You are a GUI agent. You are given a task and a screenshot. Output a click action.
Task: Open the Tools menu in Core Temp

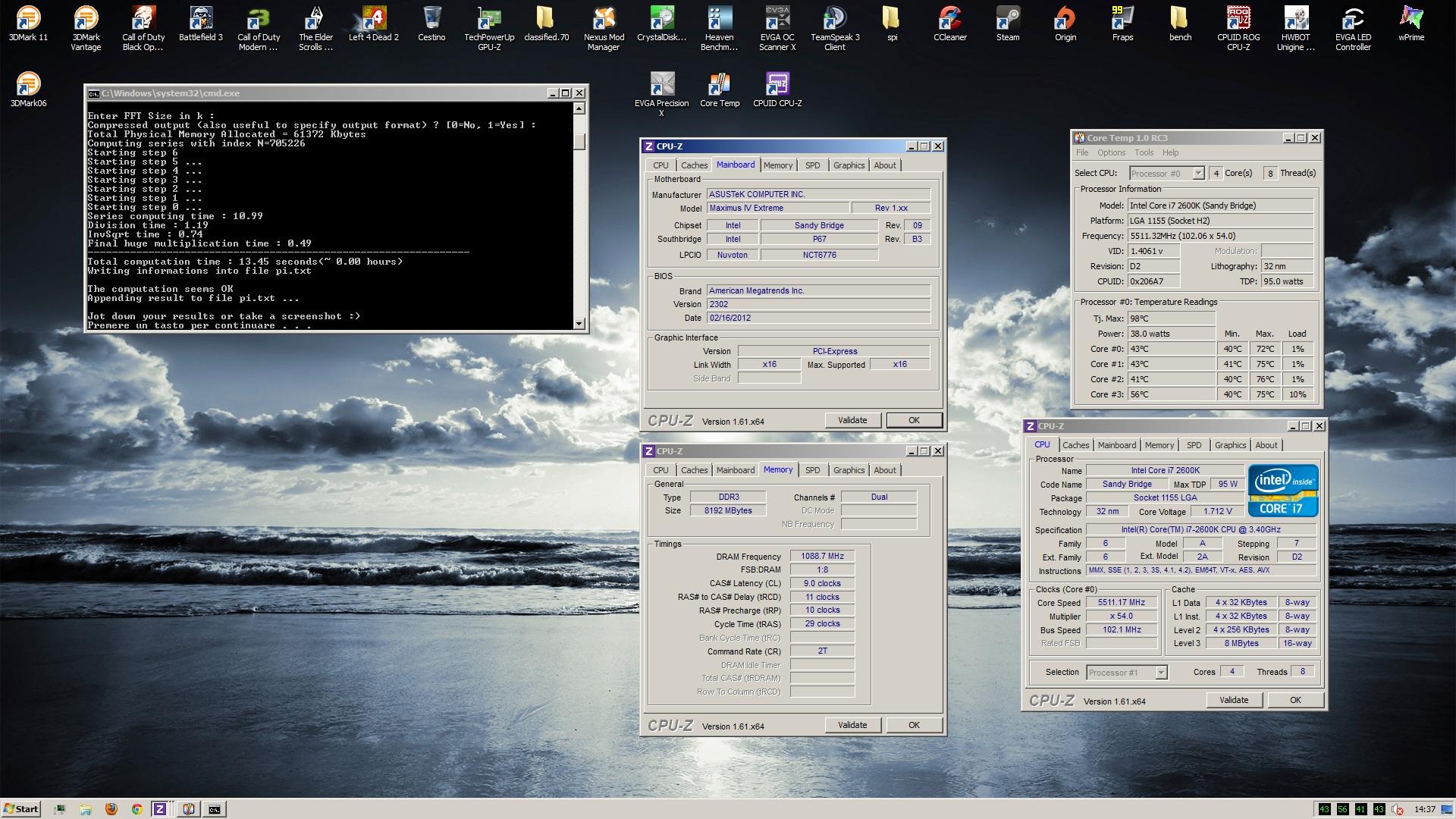[x=1144, y=152]
